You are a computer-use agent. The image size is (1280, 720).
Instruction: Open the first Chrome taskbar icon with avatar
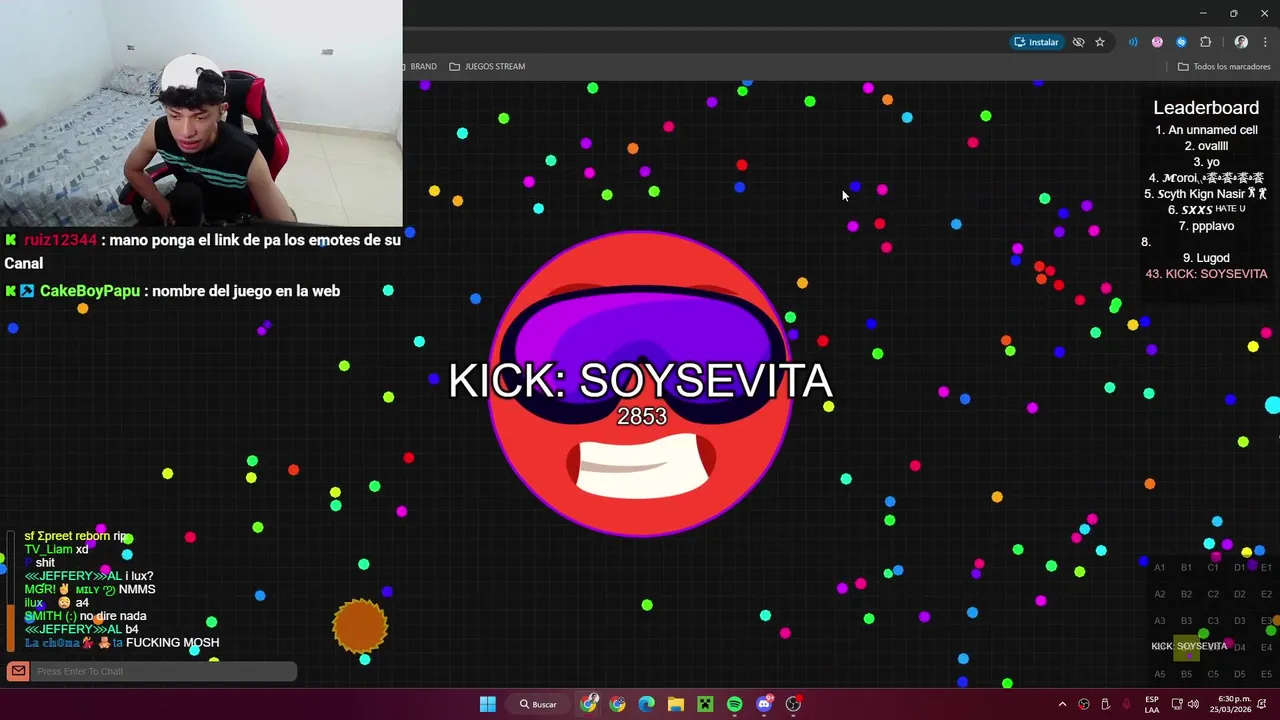[589, 704]
